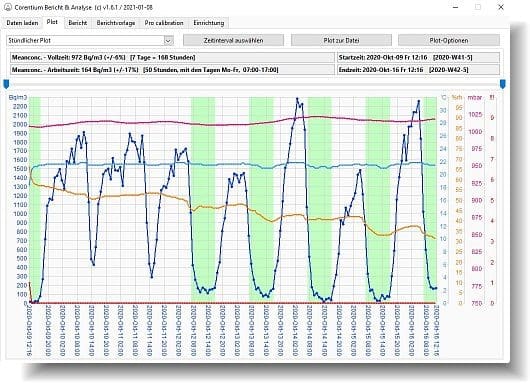Open the Einrichtung tab

pyautogui.click(x=209, y=23)
